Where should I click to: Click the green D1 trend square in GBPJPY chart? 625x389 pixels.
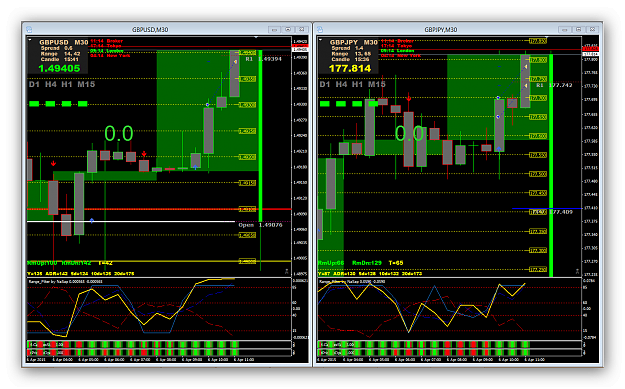[x=325, y=104]
